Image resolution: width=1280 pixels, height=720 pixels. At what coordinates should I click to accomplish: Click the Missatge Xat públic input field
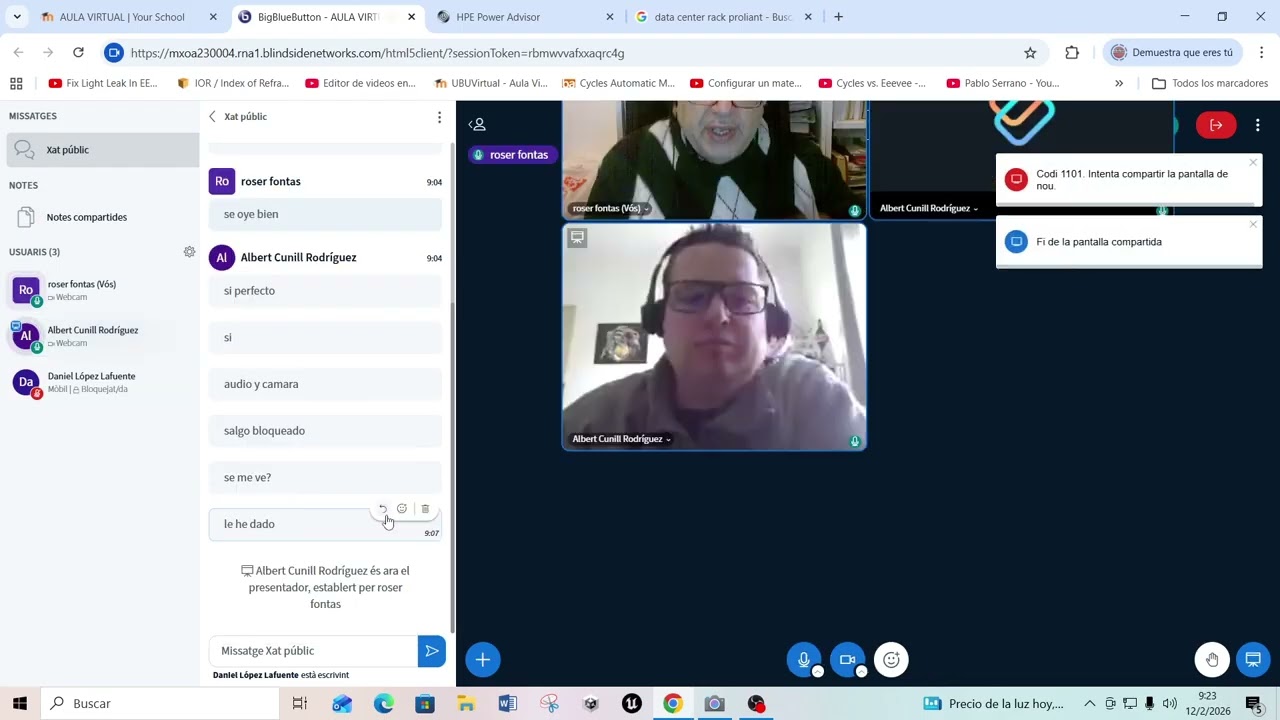coord(313,651)
